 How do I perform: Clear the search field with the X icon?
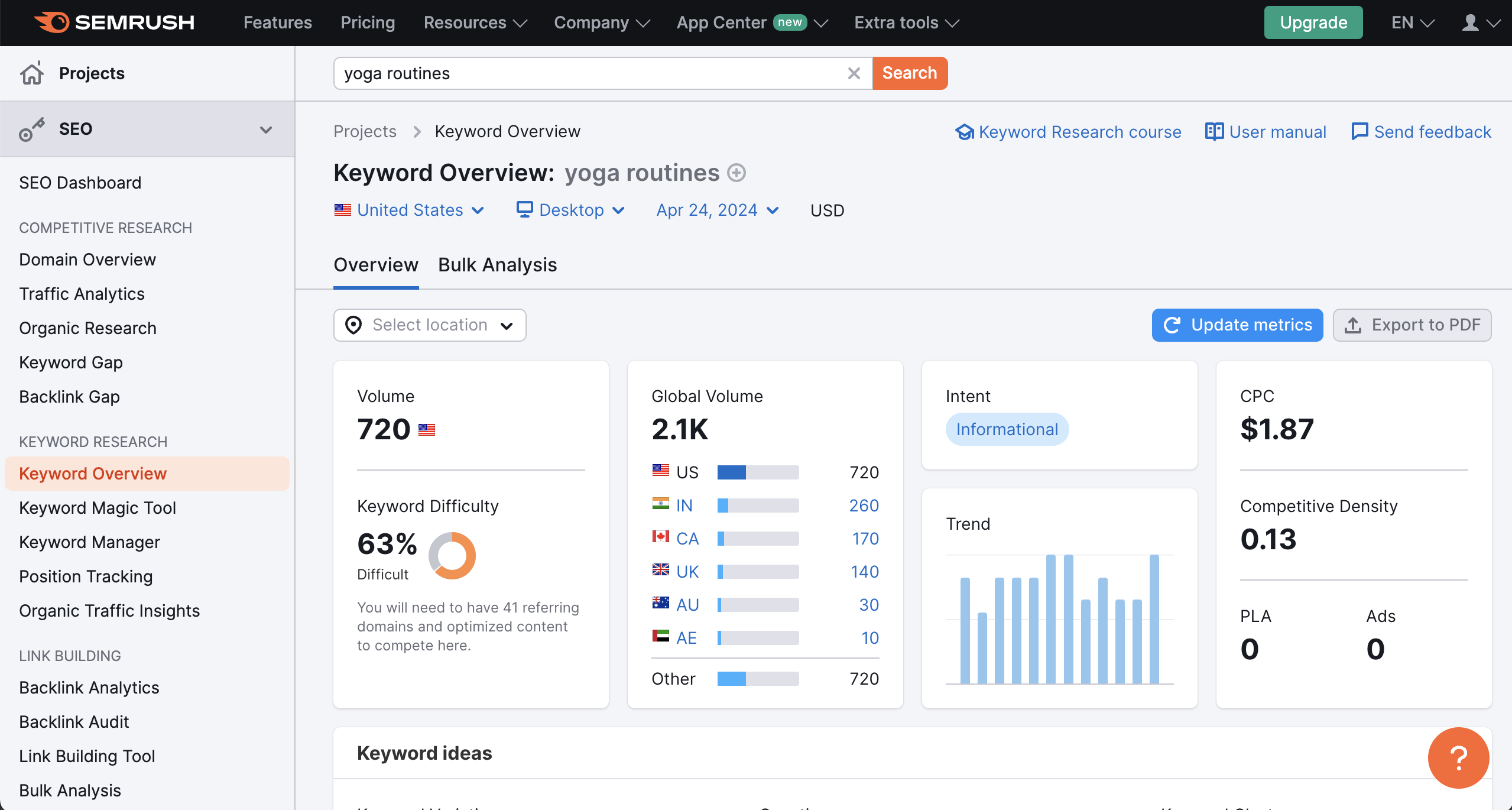(853, 73)
